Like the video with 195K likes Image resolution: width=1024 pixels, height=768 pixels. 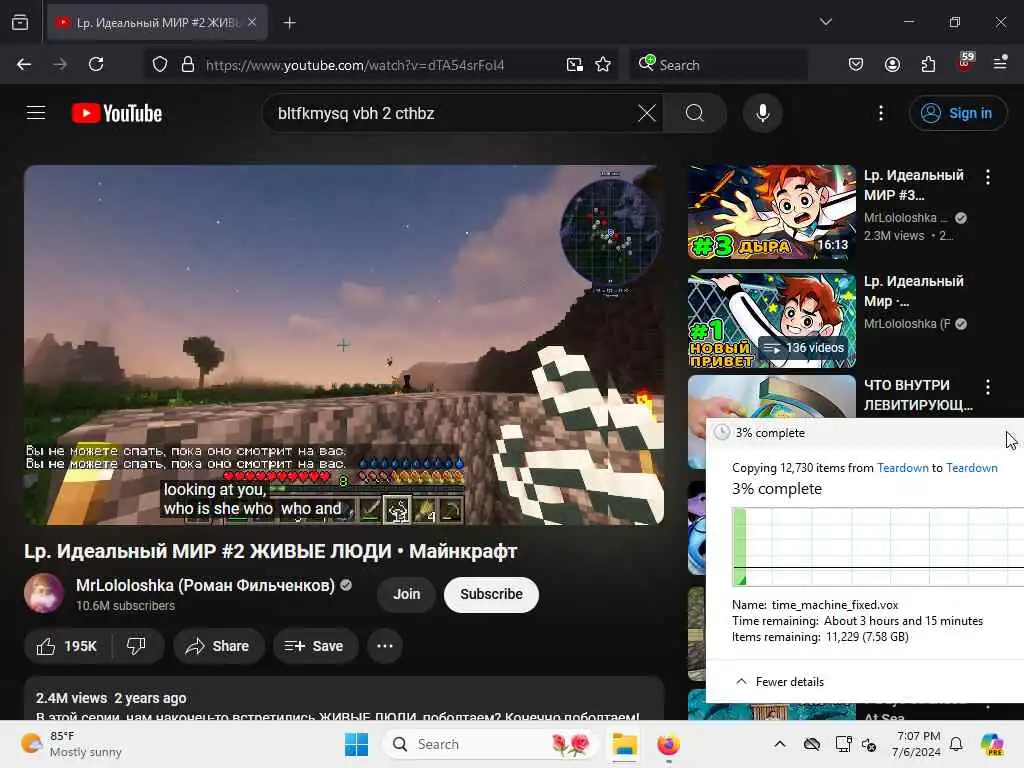coord(67,646)
